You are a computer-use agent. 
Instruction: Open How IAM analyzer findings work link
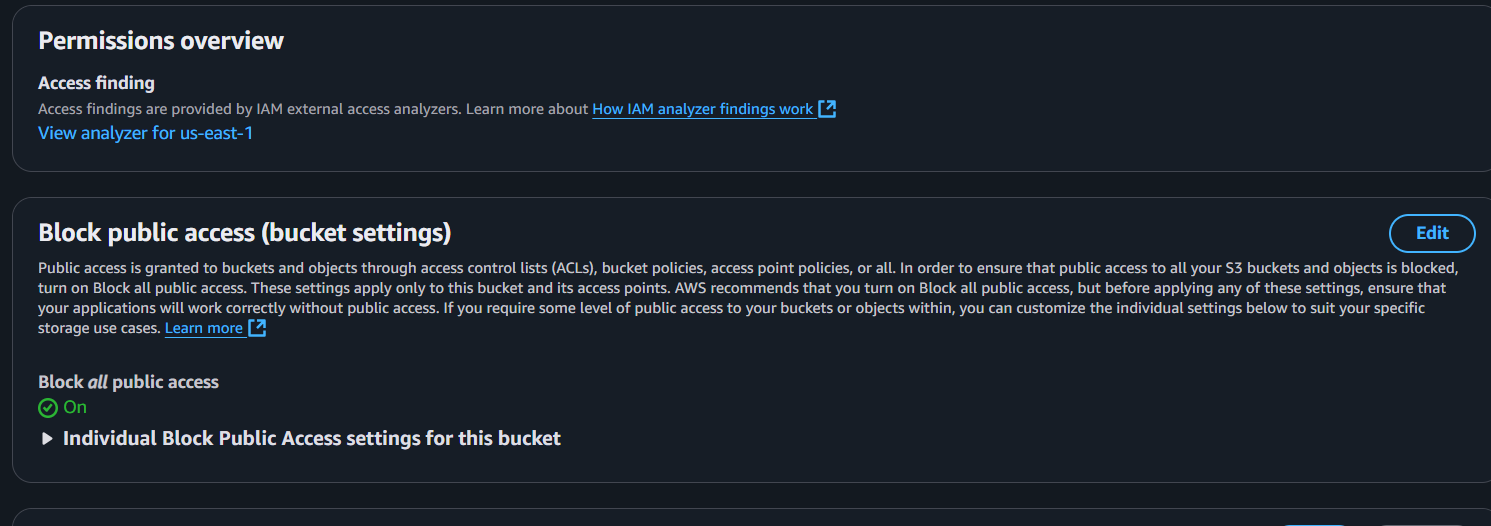pos(702,109)
